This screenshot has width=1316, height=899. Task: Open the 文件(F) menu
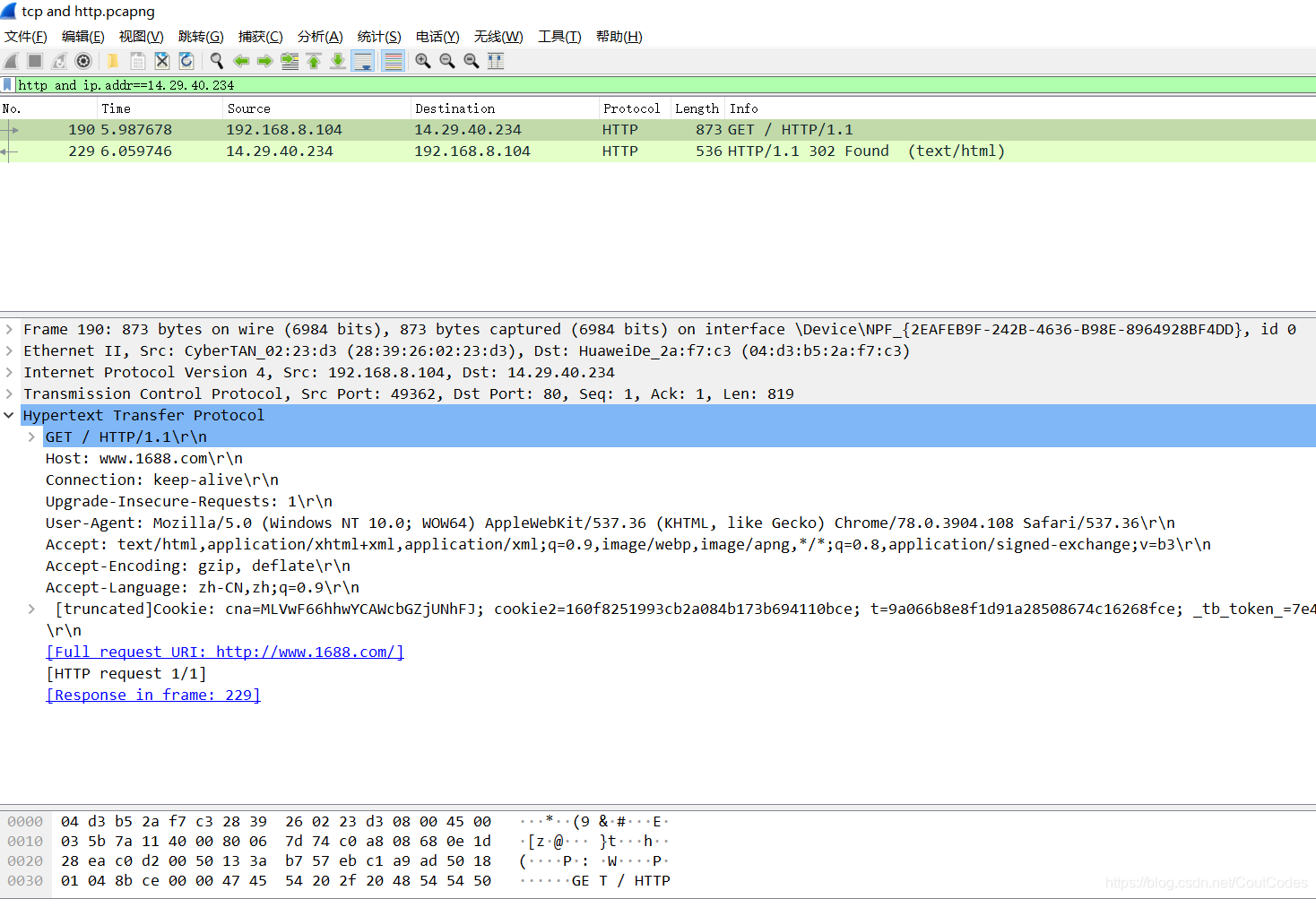coord(26,37)
